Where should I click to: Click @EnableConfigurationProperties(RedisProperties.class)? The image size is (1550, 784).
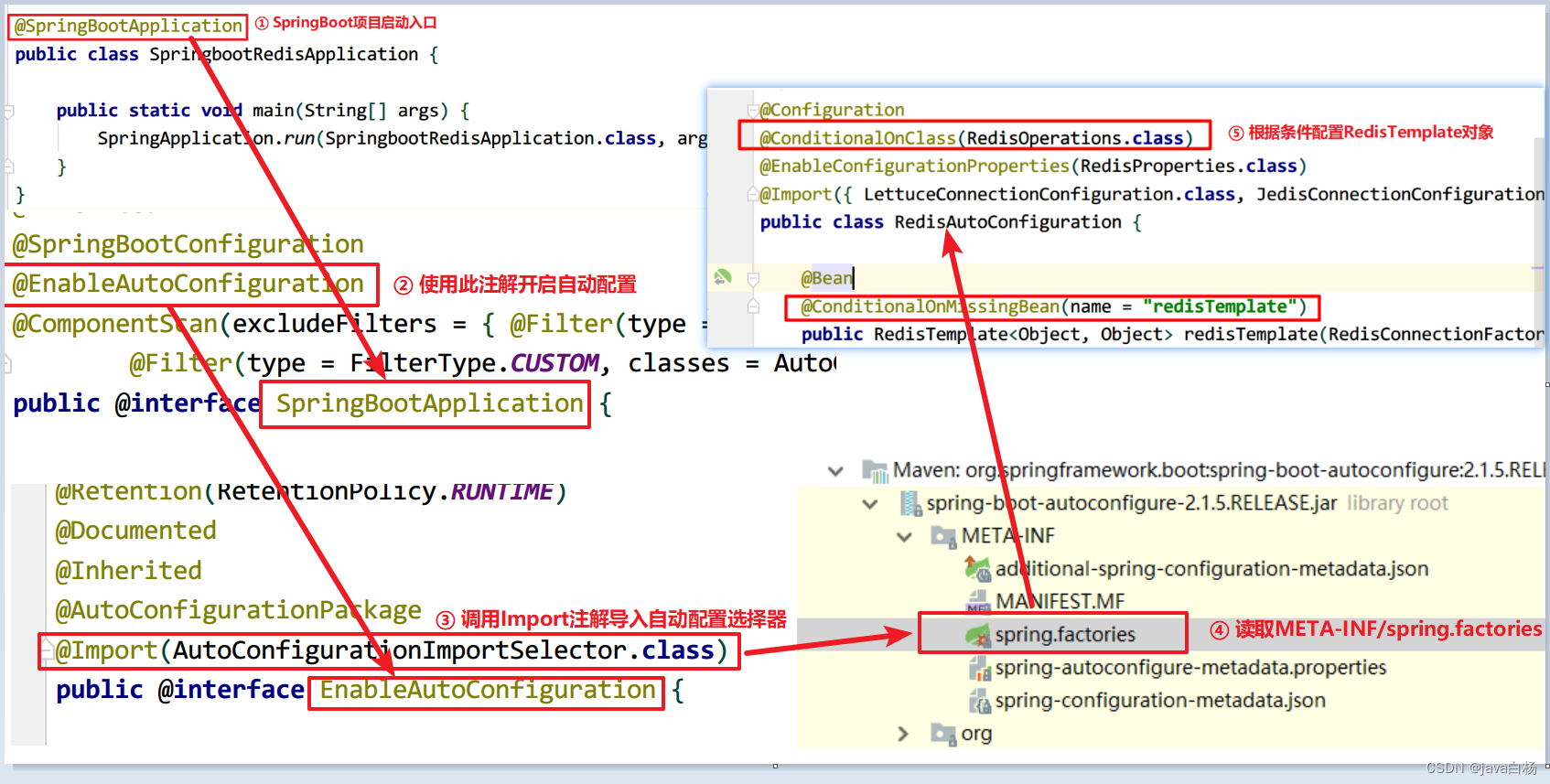(1033, 166)
